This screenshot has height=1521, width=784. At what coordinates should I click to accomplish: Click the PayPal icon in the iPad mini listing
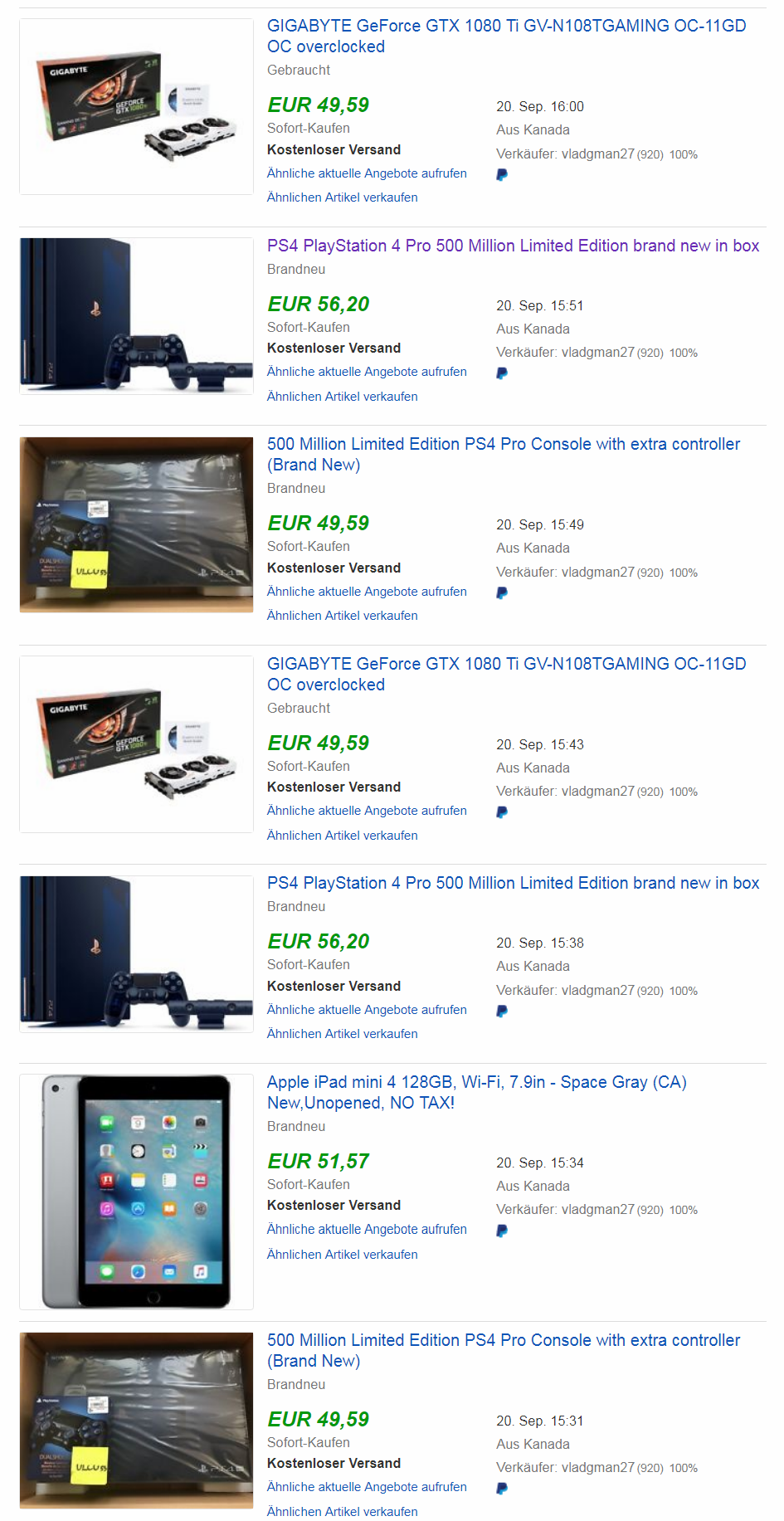pyautogui.click(x=502, y=1231)
